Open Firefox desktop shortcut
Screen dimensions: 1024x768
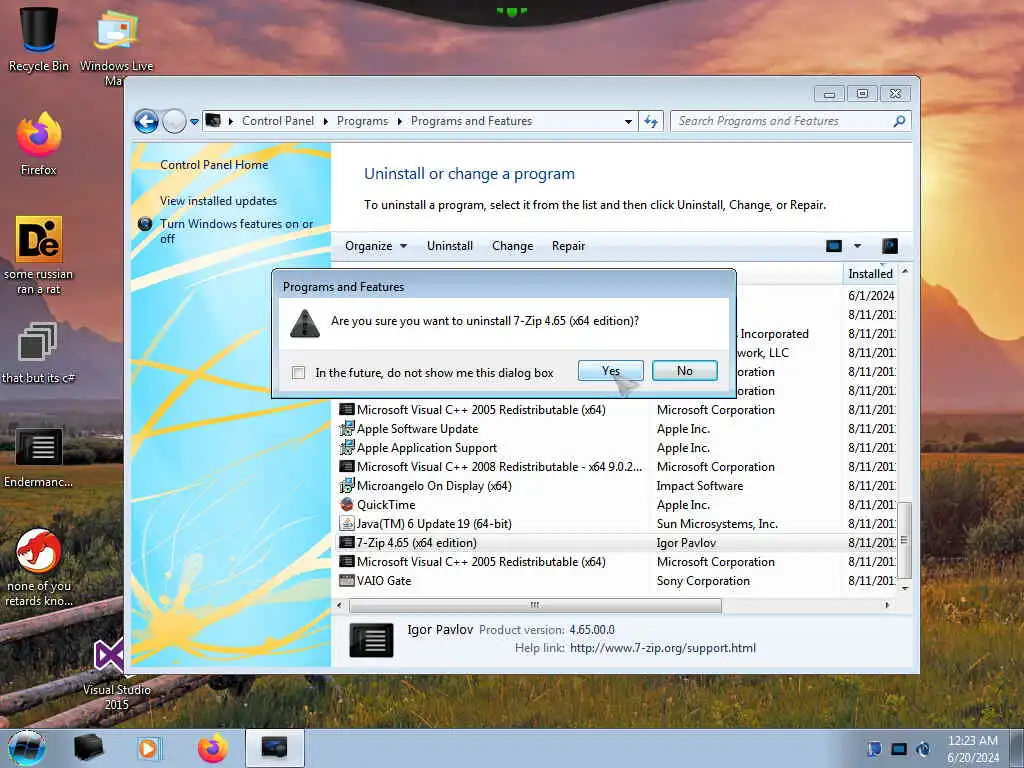(x=39, y=144)
